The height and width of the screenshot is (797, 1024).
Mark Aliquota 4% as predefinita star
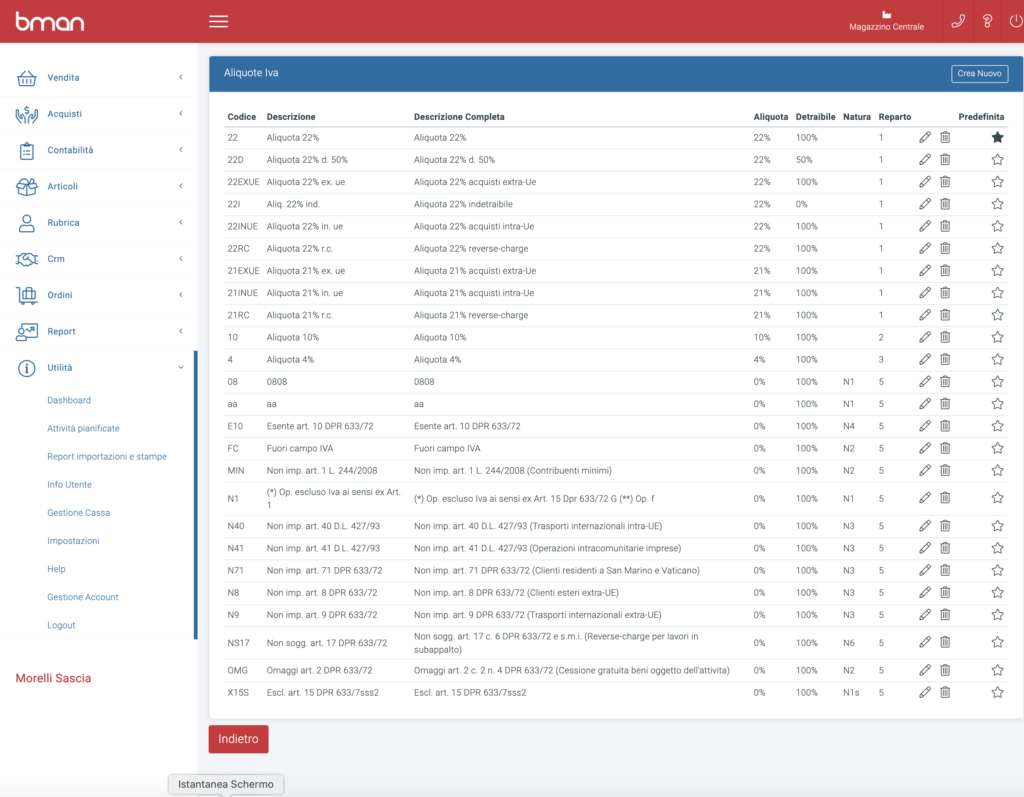pyautogui.click(x=997, y=359)
